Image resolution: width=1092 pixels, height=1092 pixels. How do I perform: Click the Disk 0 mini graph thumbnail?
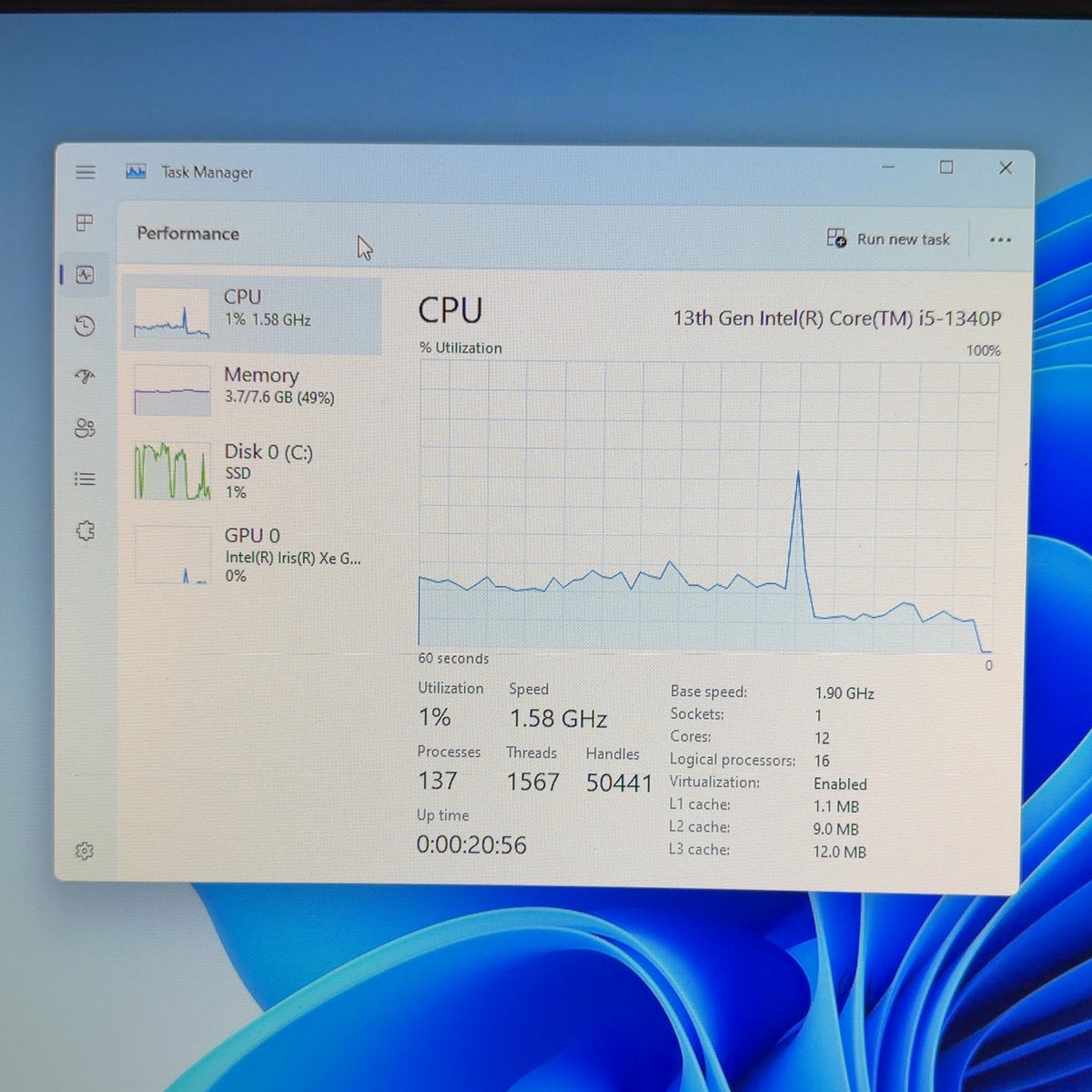point(172,471)
